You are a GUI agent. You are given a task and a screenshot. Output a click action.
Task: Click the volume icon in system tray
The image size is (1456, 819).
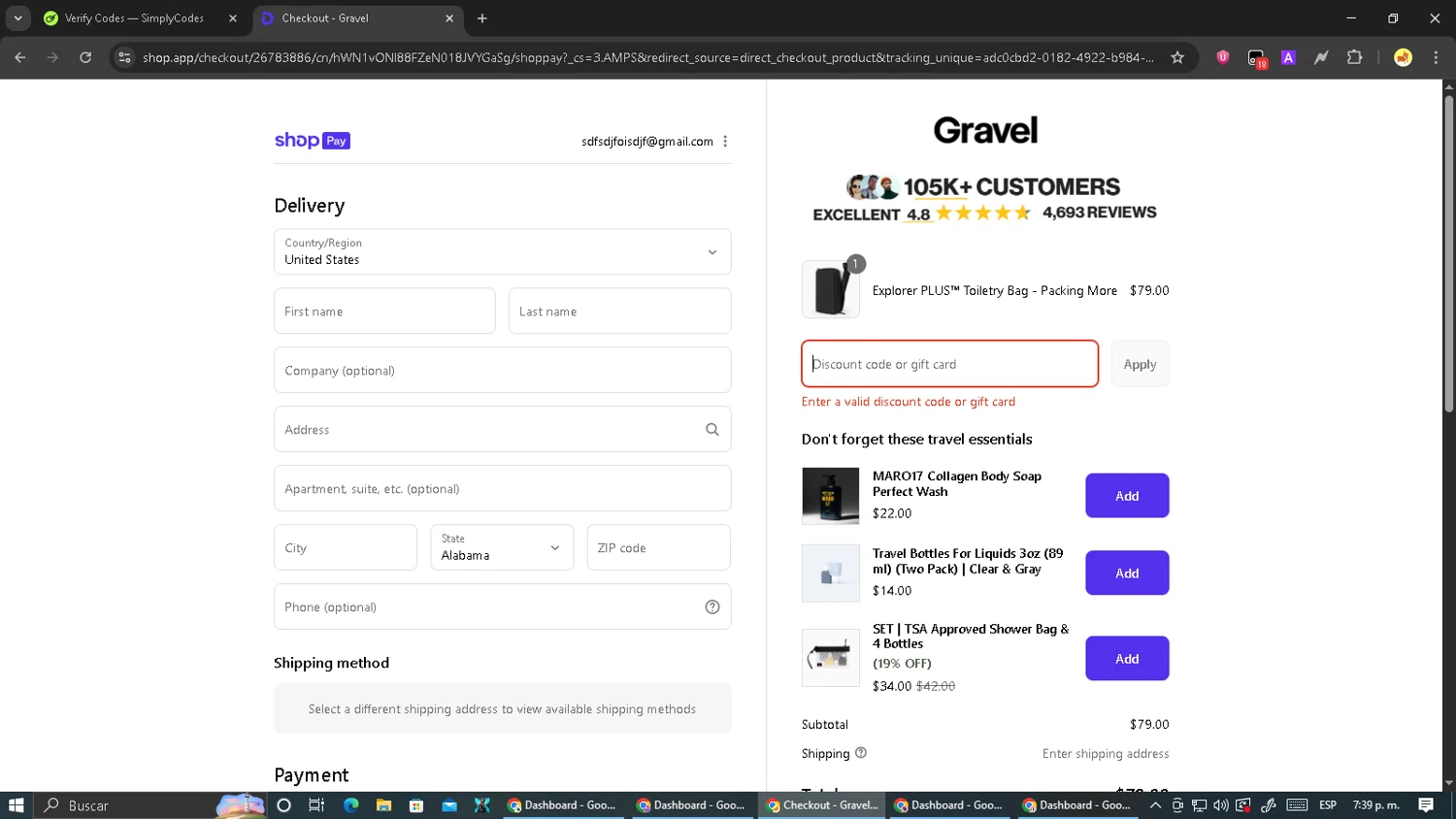[1221, 805]
